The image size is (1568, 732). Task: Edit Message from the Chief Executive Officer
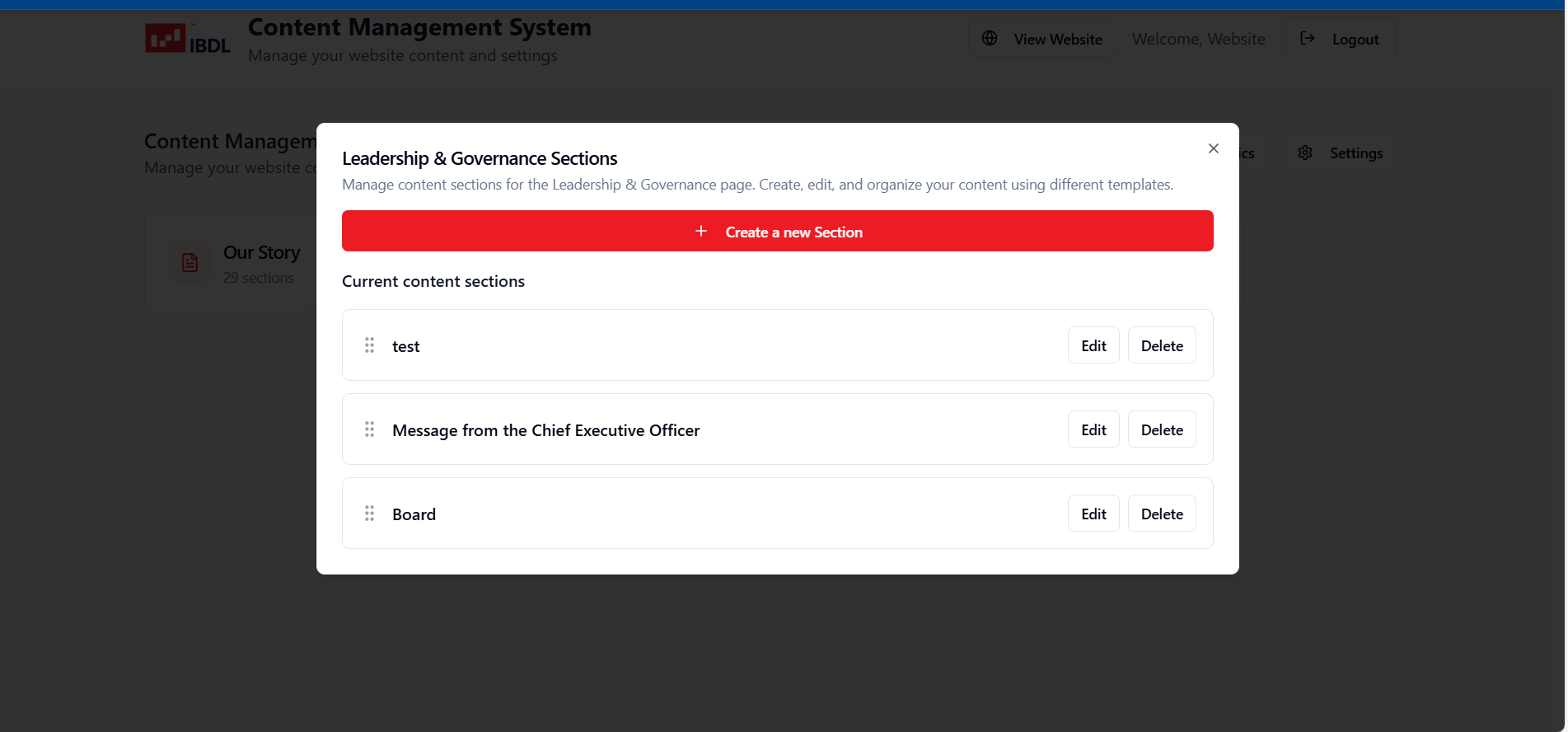(x=1093, y=429)
